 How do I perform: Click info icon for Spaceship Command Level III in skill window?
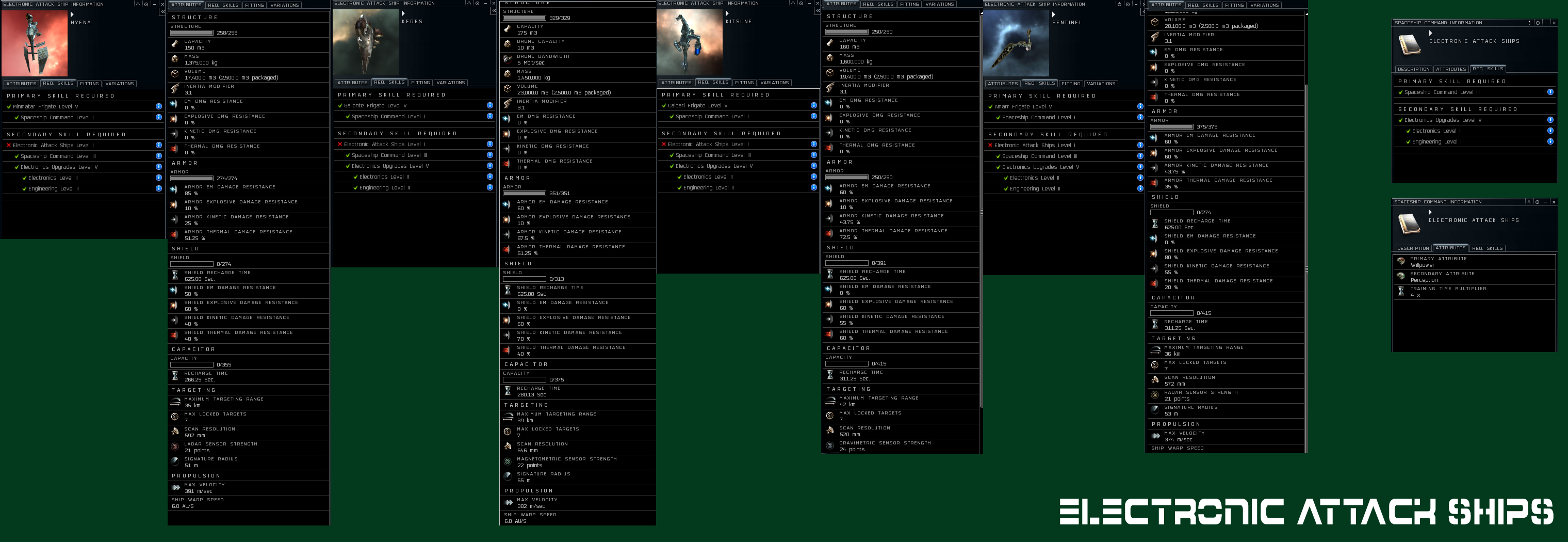point(1550,92)
